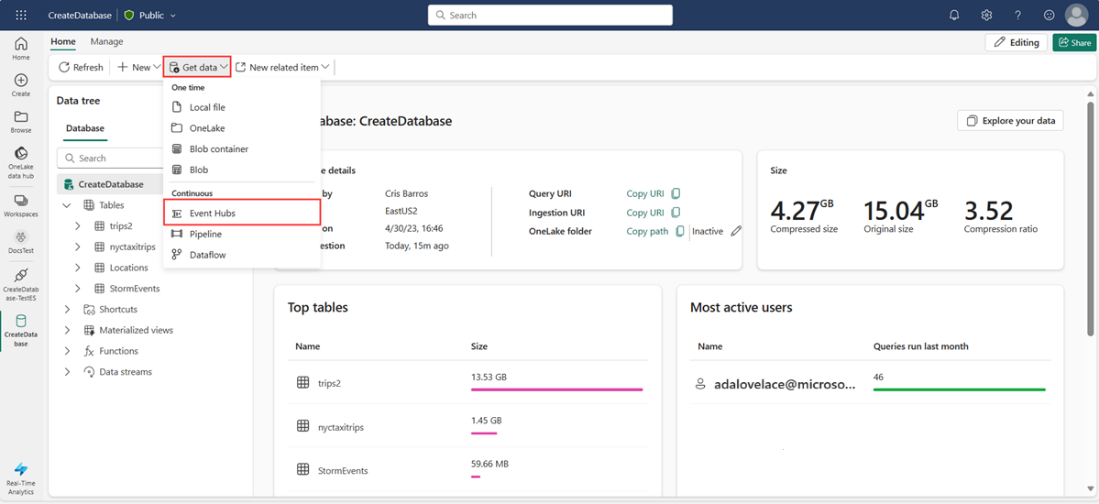Expand the Data streams node

pyautogui.click(x=67, y=372)
